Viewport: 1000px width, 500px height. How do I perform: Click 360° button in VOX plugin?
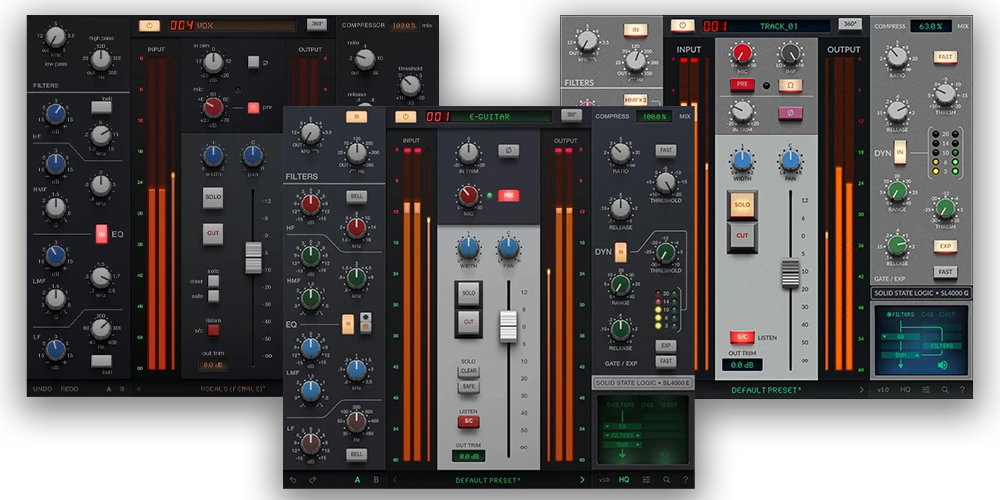[317, 24]
